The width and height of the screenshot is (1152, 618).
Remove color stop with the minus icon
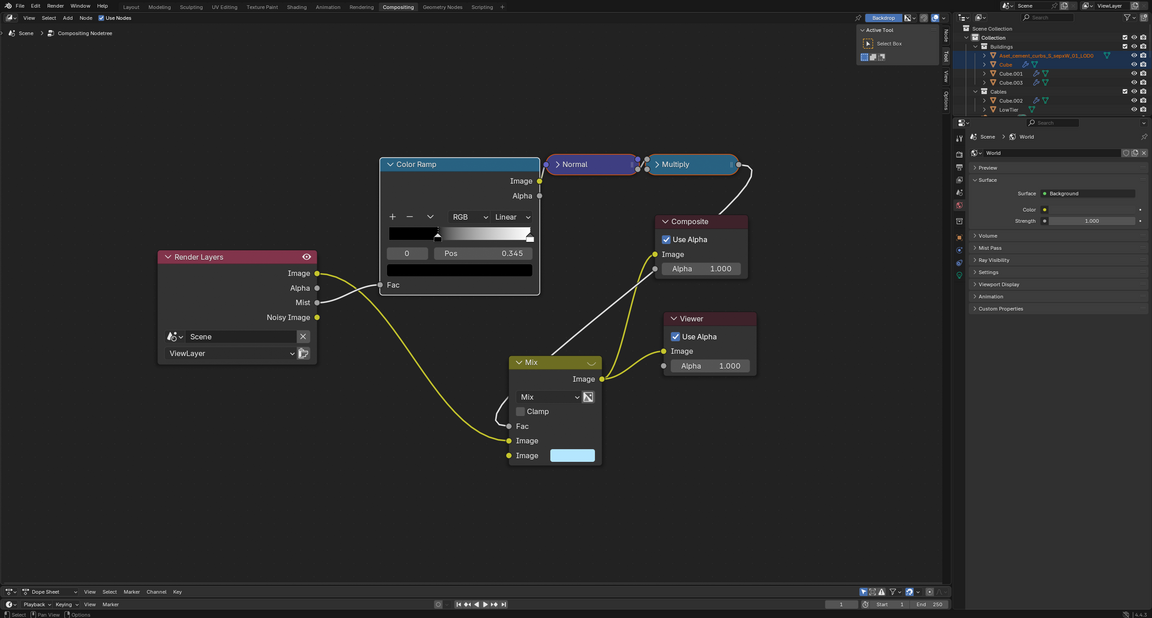tap(410, 217)
